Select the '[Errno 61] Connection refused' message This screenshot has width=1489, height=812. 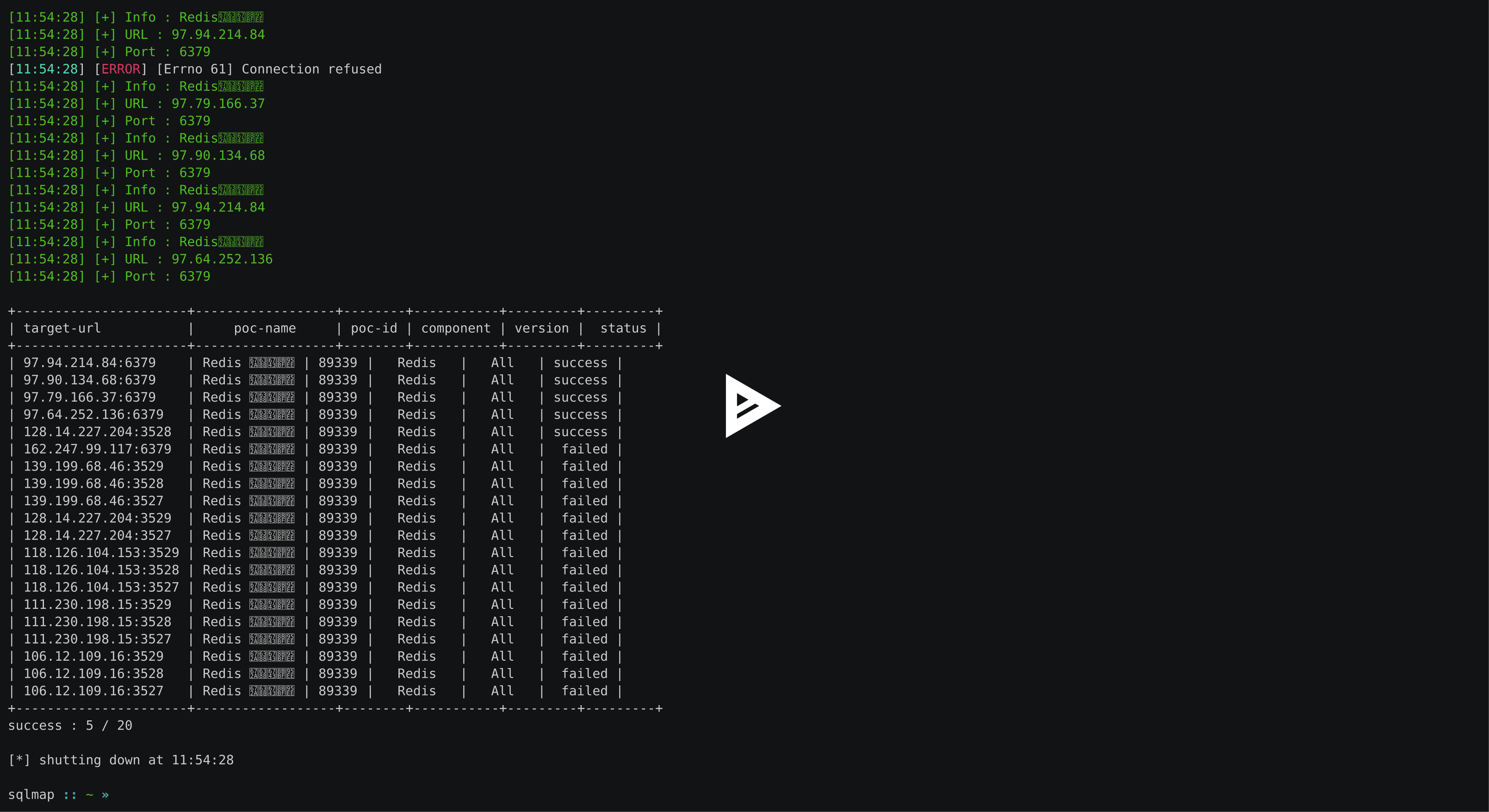tap(269, 69)
